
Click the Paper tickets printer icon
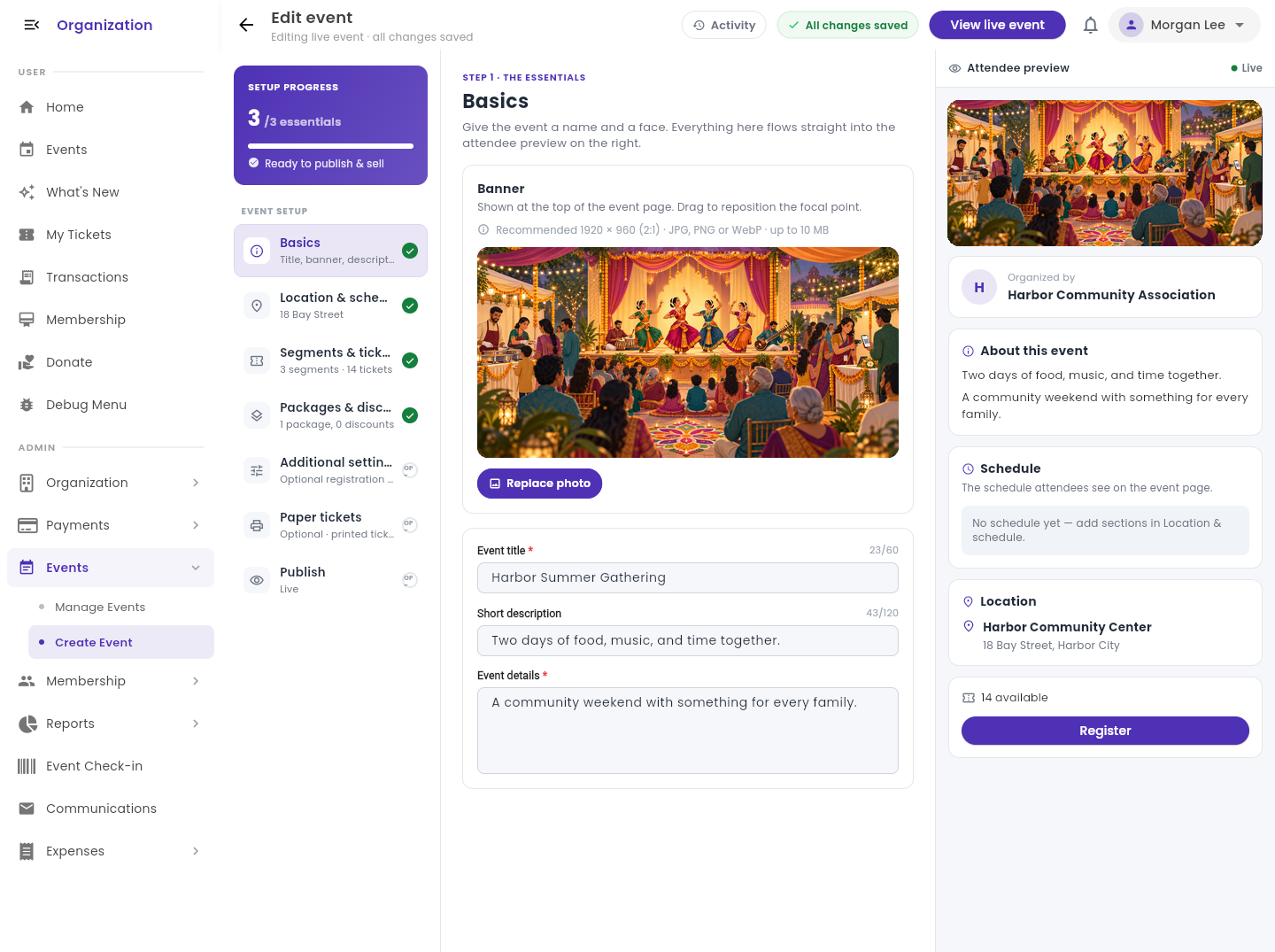coord(257,525)
